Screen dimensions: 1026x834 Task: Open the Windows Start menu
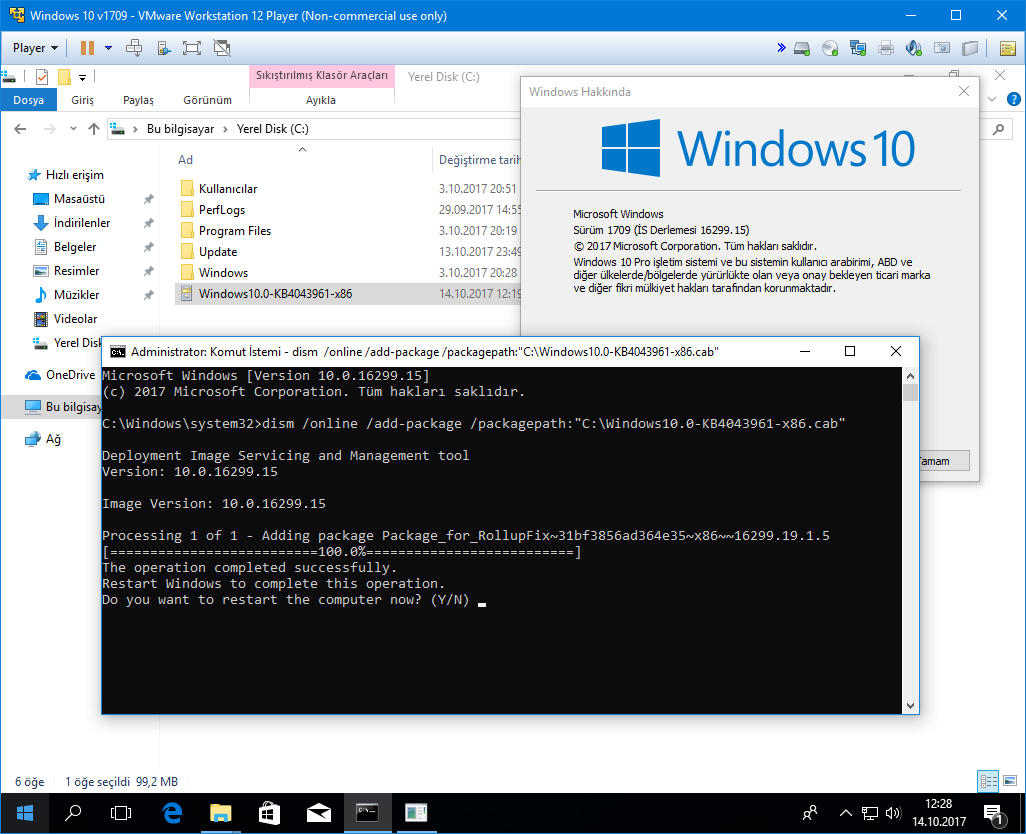[25, 813]
